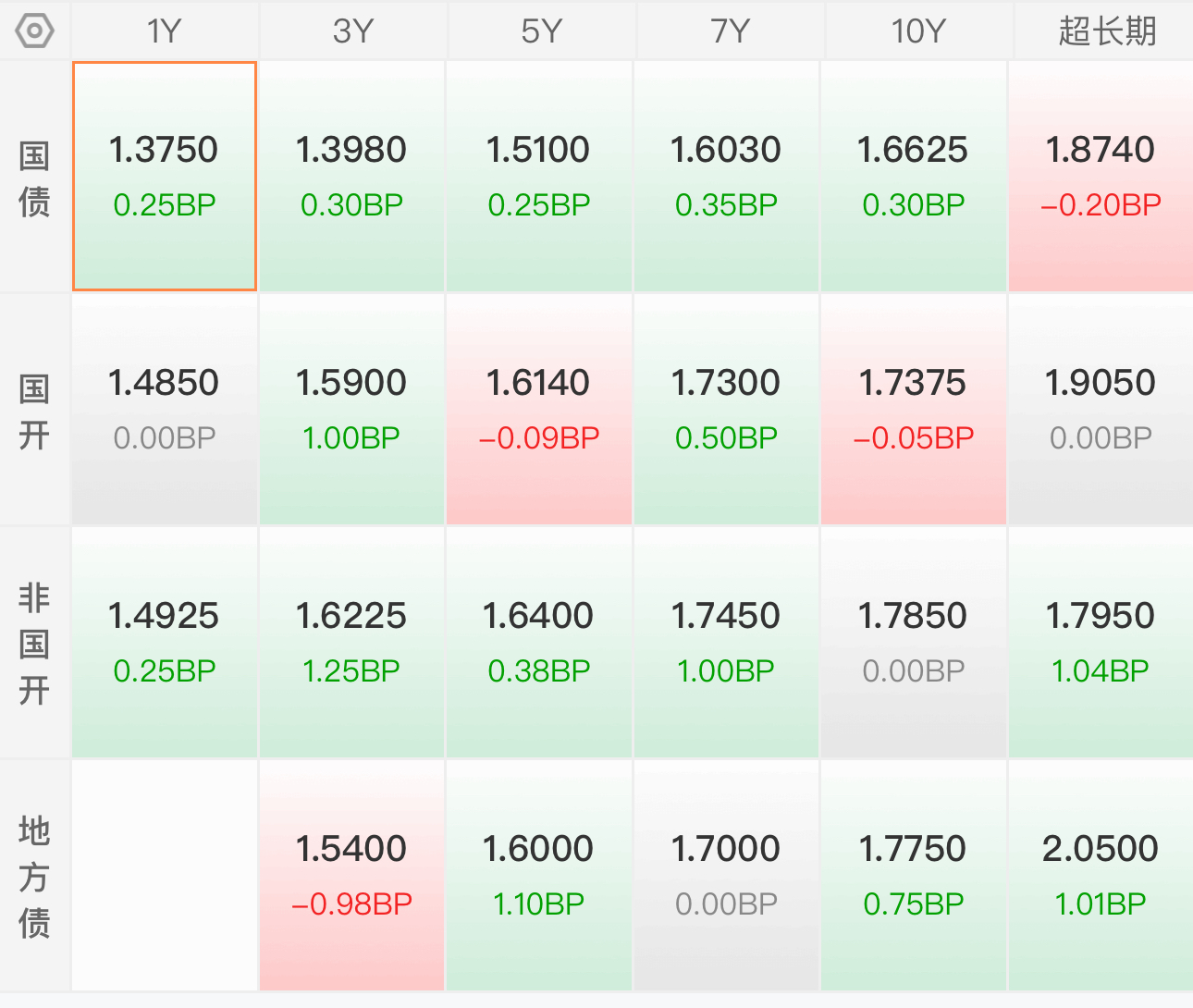This screenshot has width=1193, height=1008.
Task: Click 国开 1Y cell showing 1.4850
Action: point(165,410)
